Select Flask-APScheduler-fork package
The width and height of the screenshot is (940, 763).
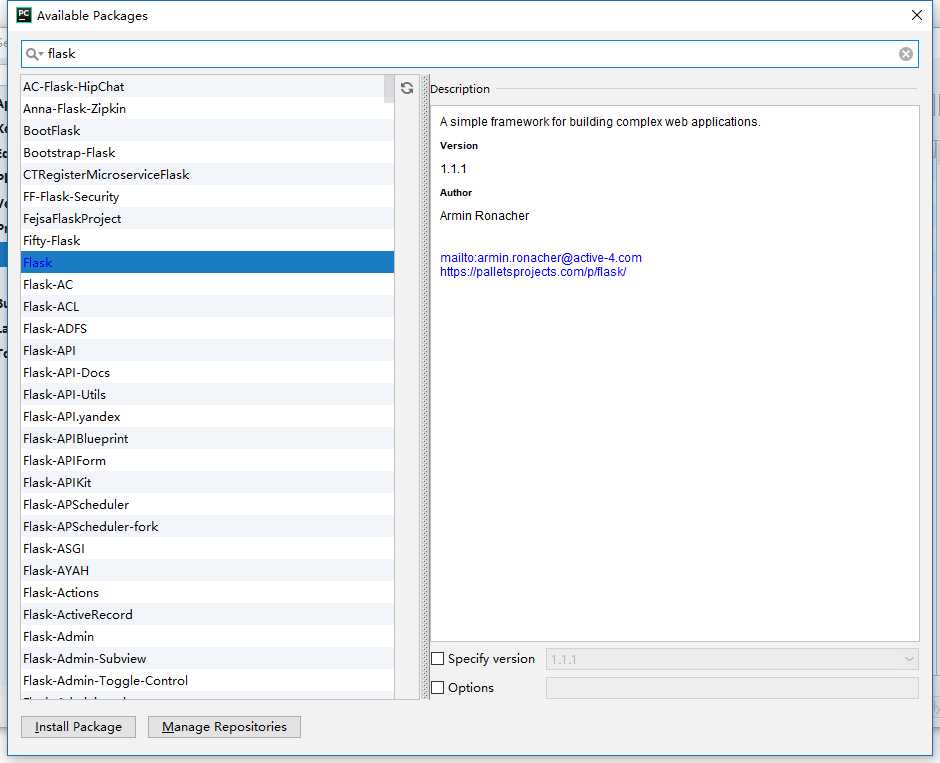click(207, 526)
